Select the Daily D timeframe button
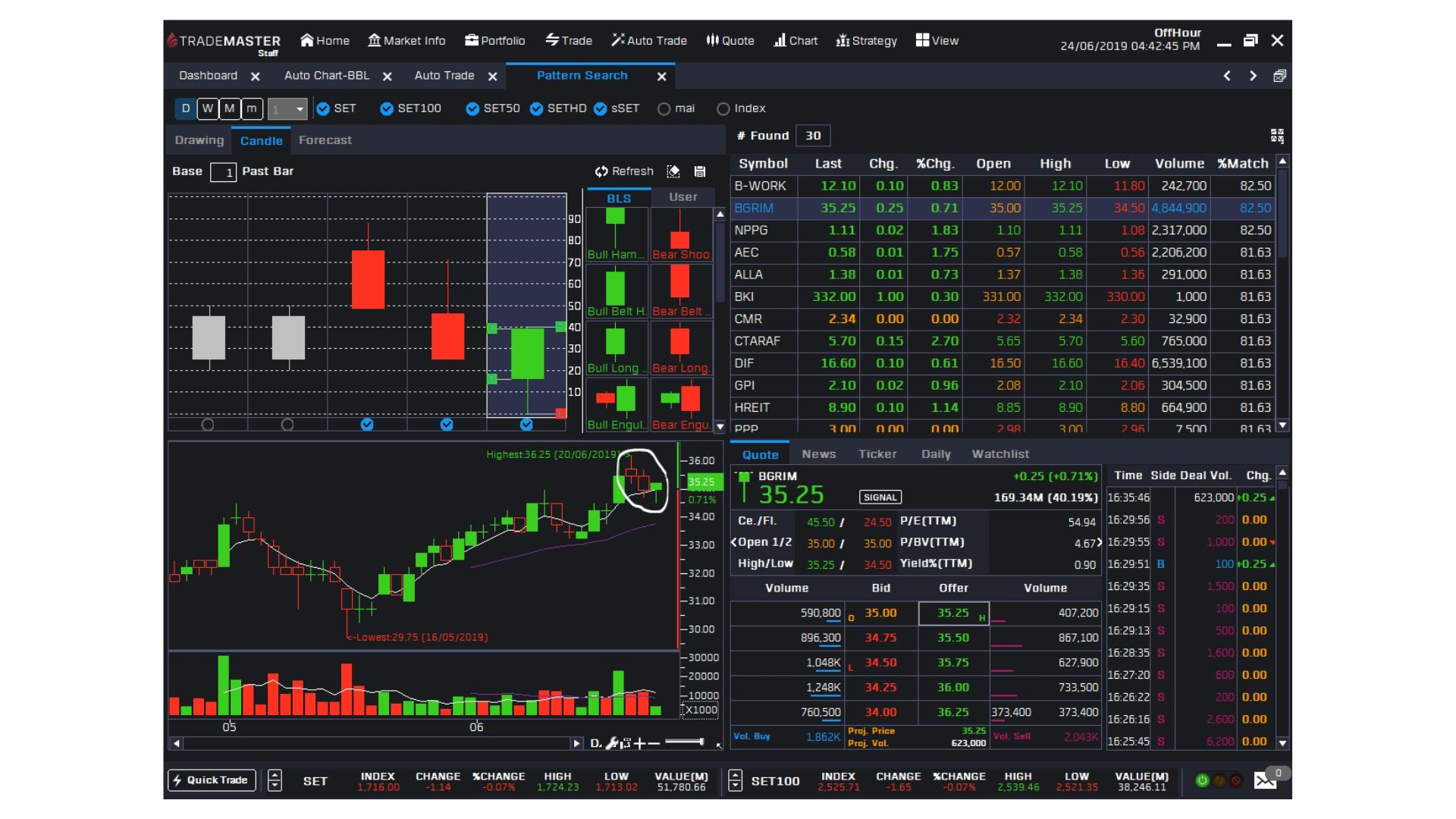Image resolution: width=1456 pixels, height=819 pixels. tap(185, 108)
